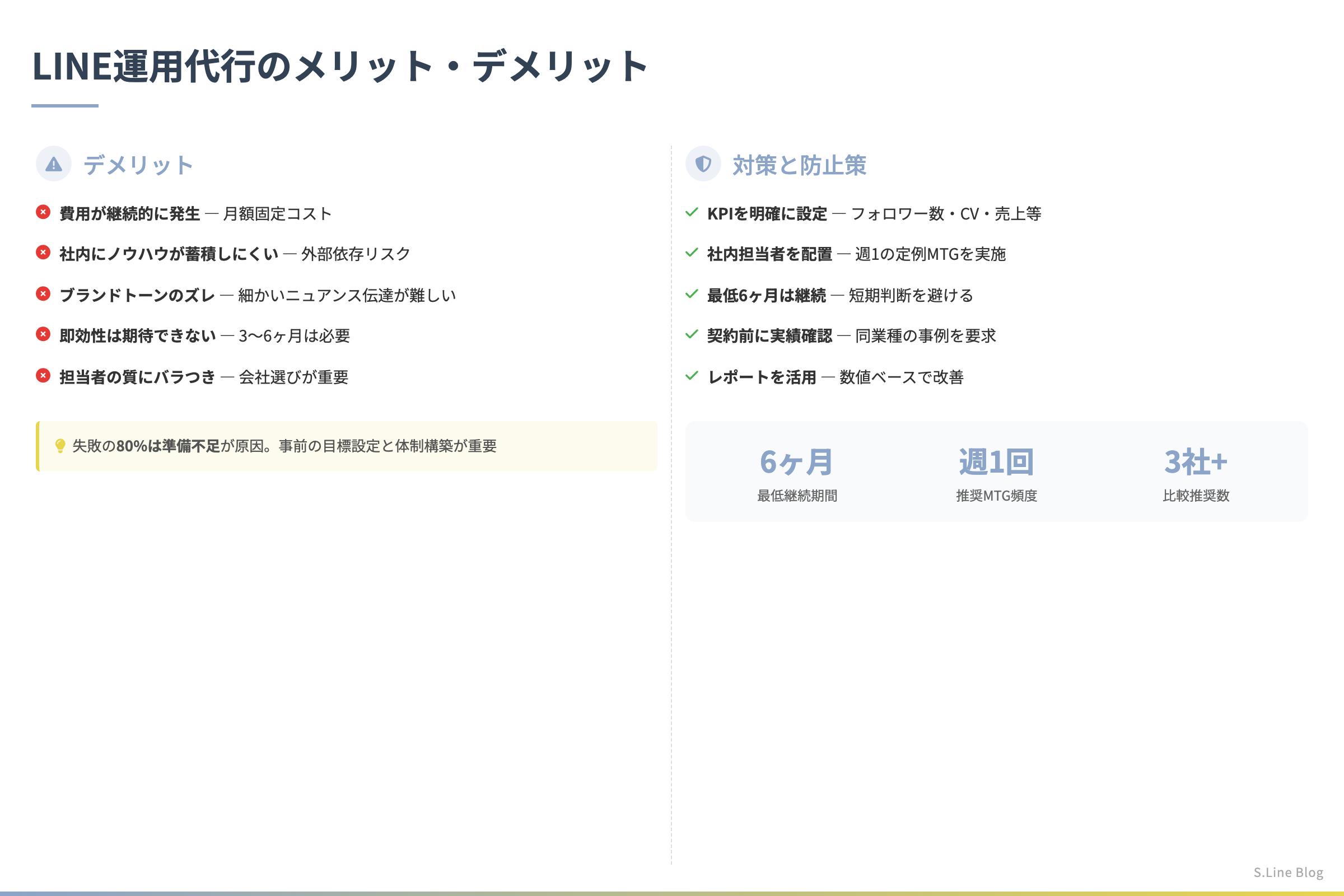Click the text 外部依存リスク
1344x896 pixels.
click(x=356, y=254)
